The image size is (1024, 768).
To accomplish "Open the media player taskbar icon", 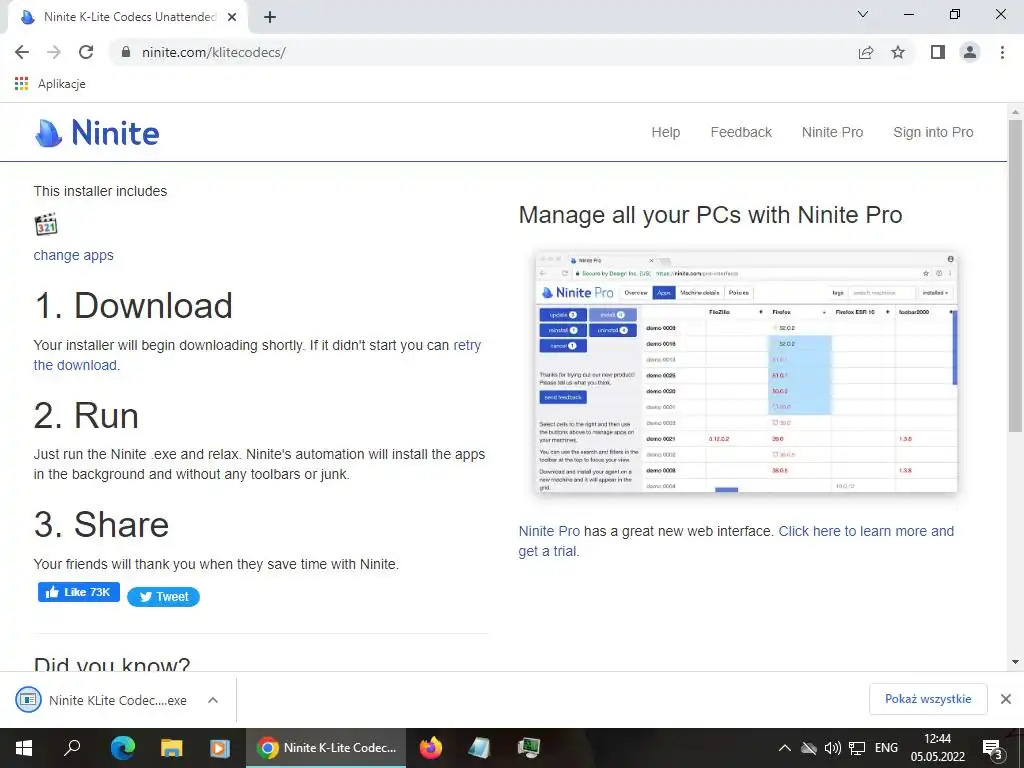I will [x=220, y=748].
